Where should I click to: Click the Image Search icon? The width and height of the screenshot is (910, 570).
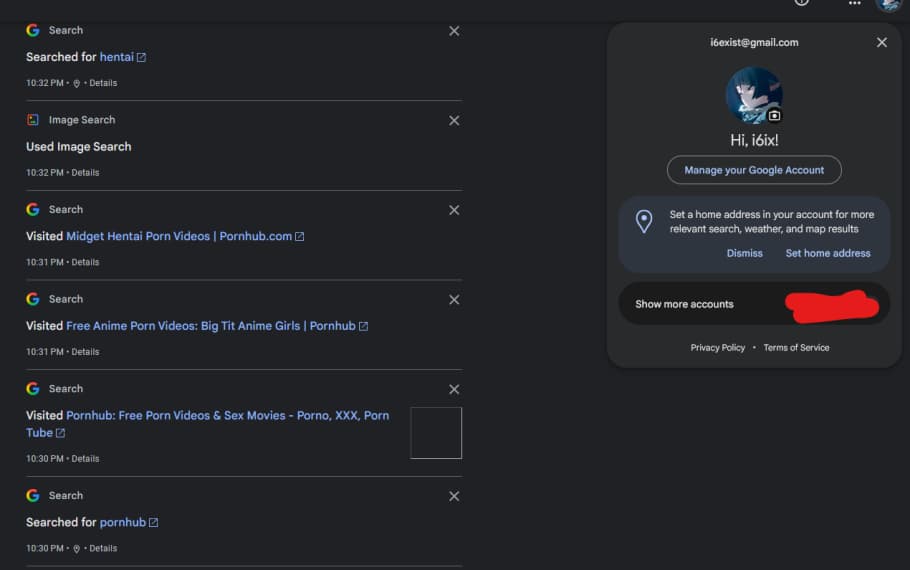(33, 120)
